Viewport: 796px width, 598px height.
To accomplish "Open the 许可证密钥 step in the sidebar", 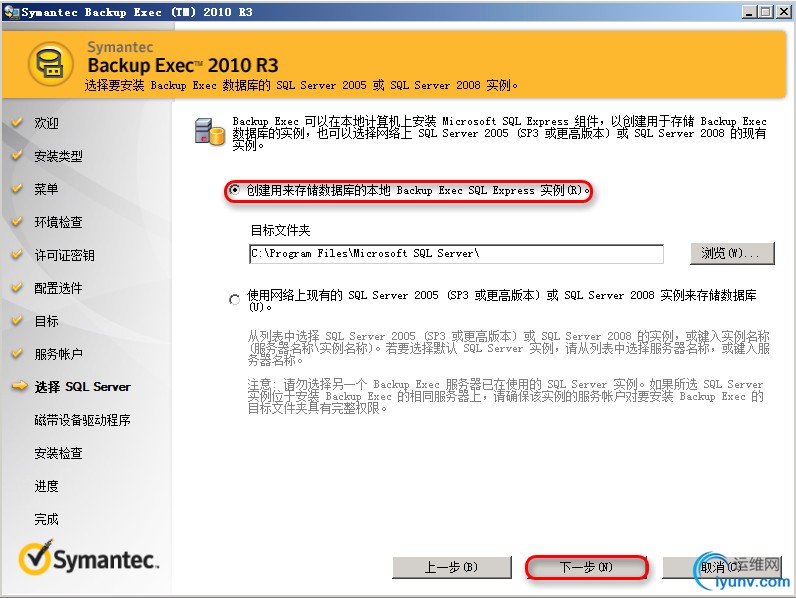I will (64, 255).
